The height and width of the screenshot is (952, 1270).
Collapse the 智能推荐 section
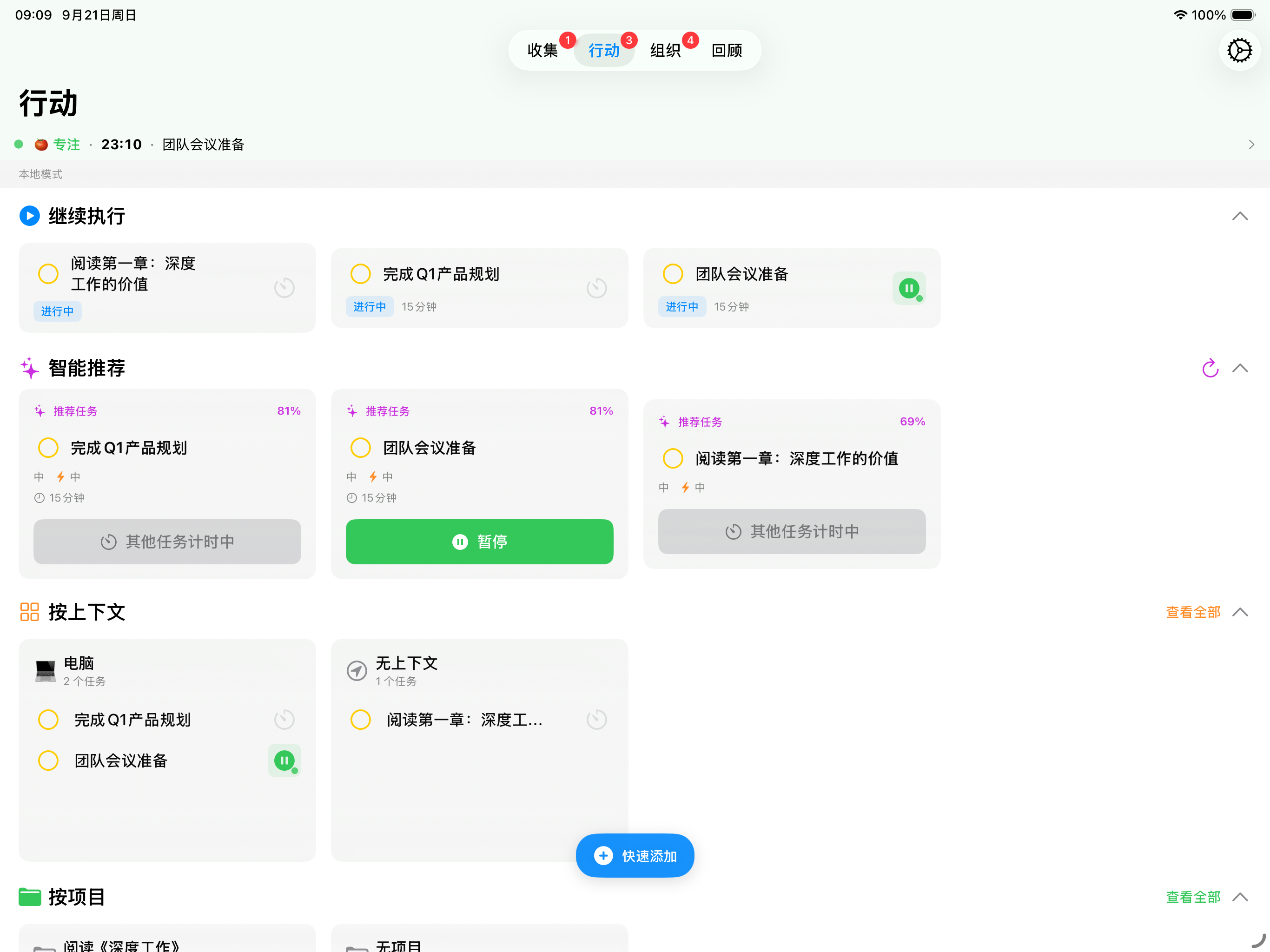[x=1241, y=369]
